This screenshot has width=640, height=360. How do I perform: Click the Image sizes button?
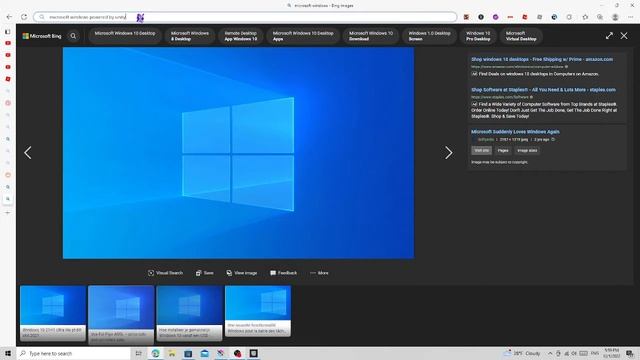[527, 151]
